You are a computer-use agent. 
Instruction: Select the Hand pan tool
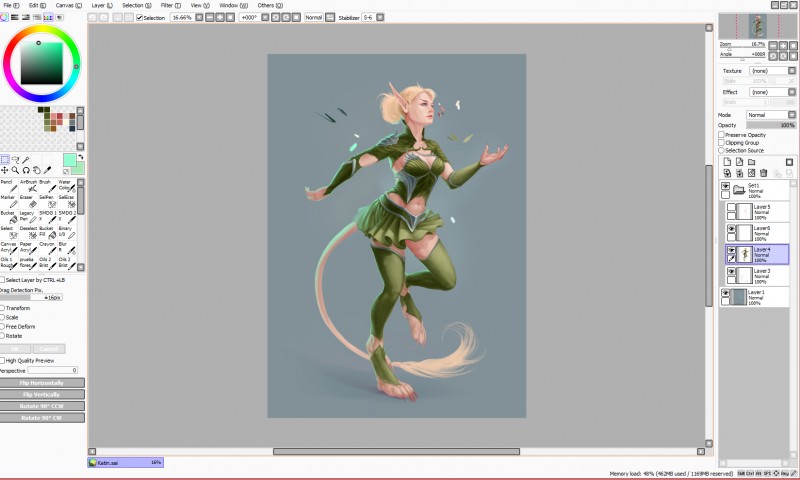pos(37,170)
